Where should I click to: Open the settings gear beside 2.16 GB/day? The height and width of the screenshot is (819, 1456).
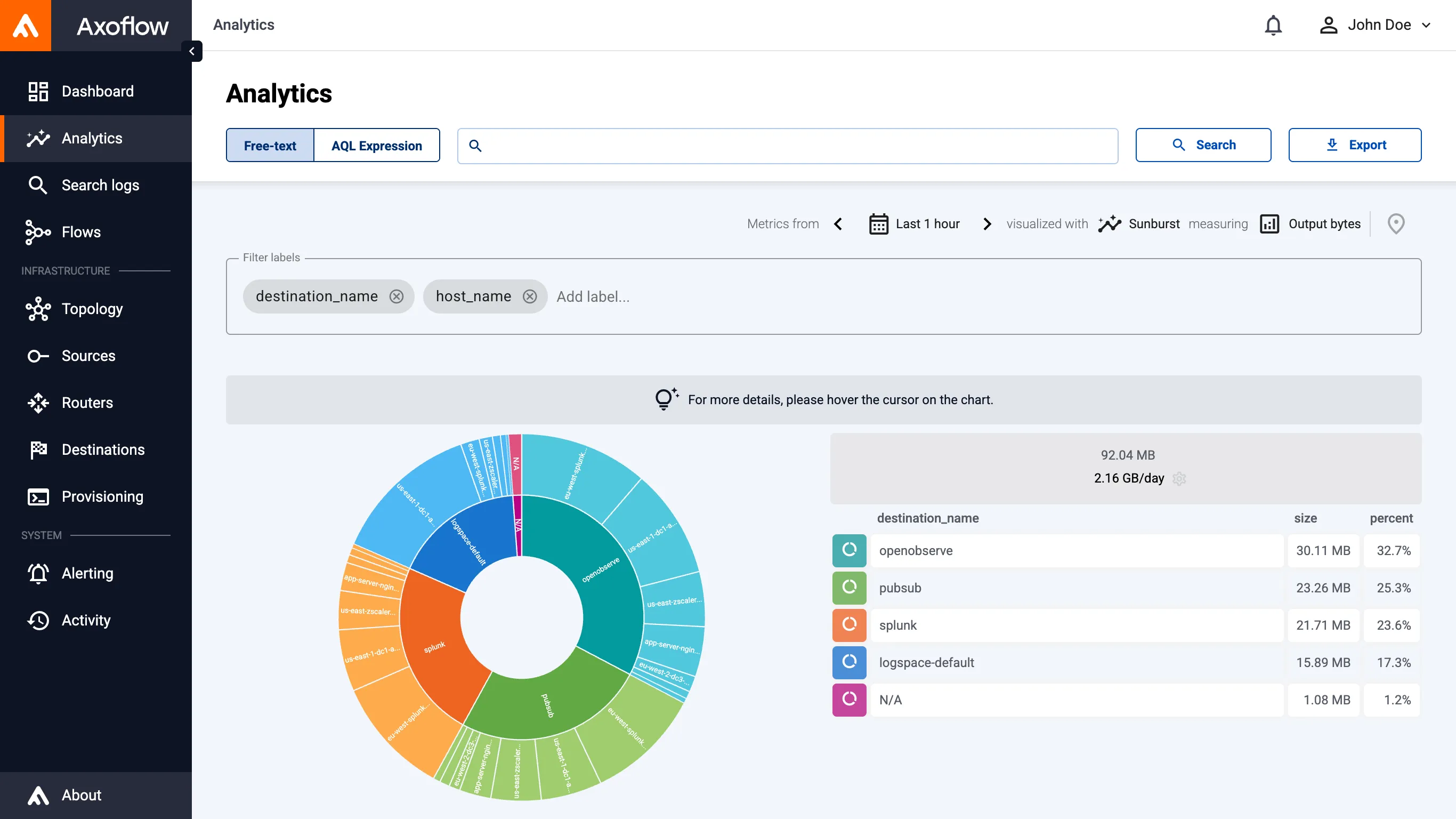[1179, 478]
